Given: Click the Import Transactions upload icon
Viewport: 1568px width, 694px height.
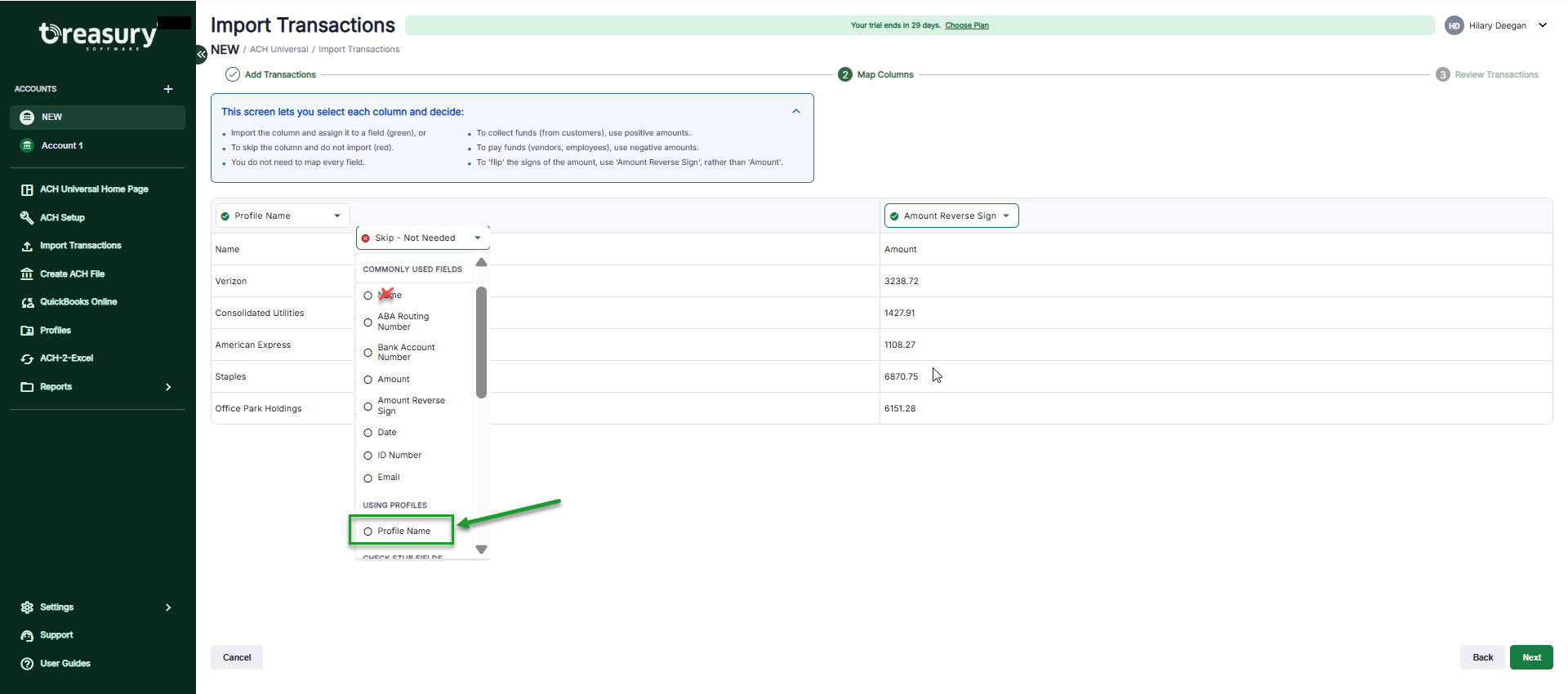Looking at the screenshot, I should pyautogui.click(x=27, y=246).
